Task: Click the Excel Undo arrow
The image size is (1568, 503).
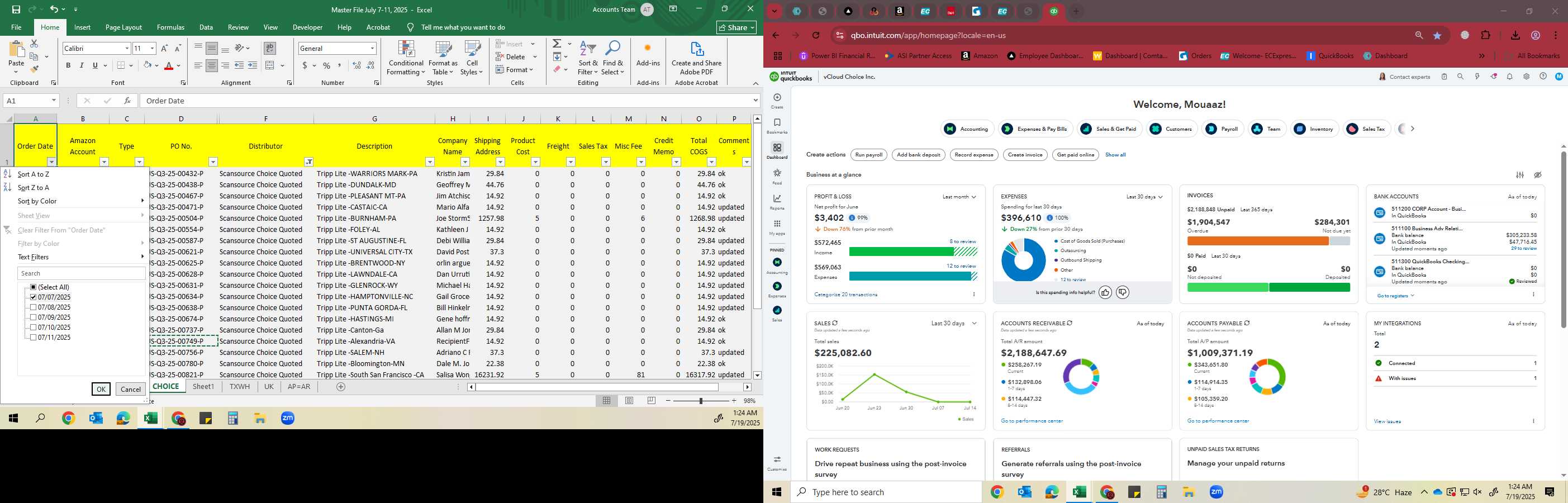Action: (x=54, y=10)
